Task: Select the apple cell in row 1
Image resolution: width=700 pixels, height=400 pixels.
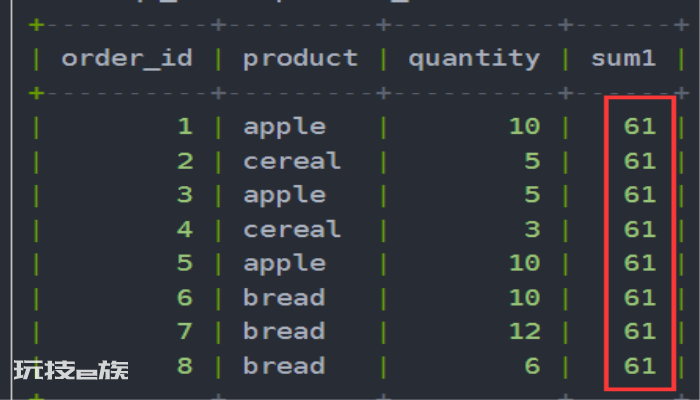Action: (284, 128)
